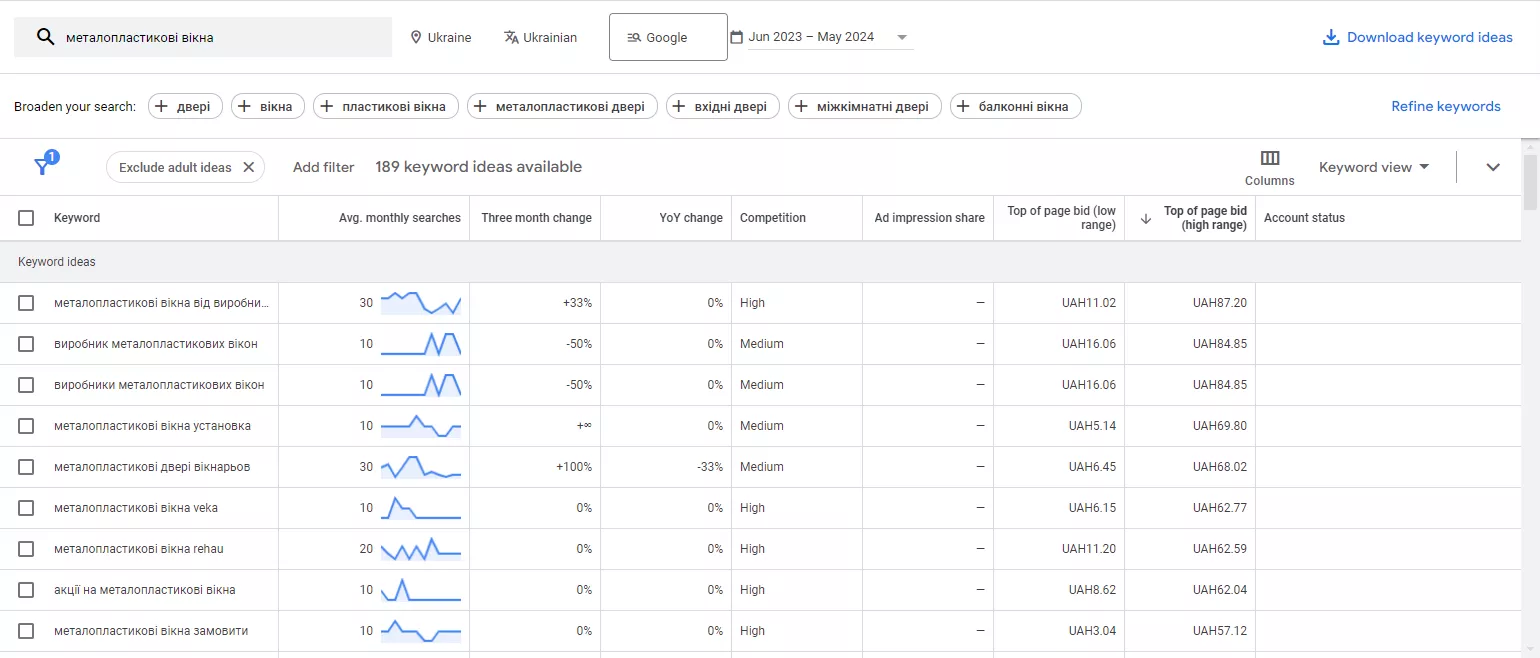The width and height of the screenshot is (1540, 658).
Task: Expand the Jun 2023 – May 2024 date dropdown
Action: [902, 37]
